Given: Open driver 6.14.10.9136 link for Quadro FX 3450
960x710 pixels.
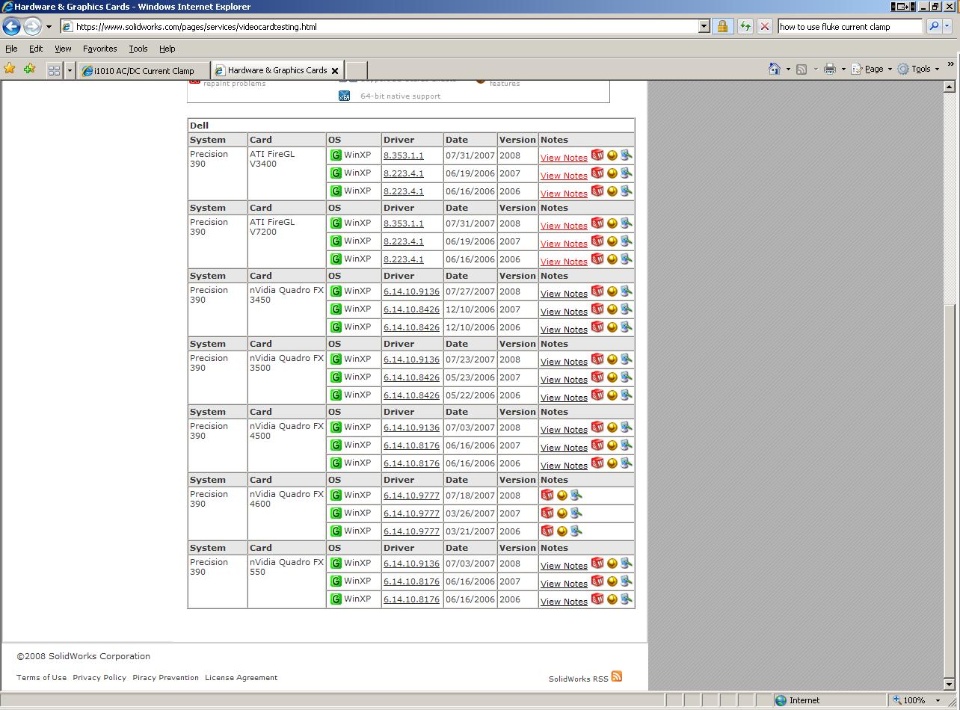Looking at the screenshot, I should point(411,291).
